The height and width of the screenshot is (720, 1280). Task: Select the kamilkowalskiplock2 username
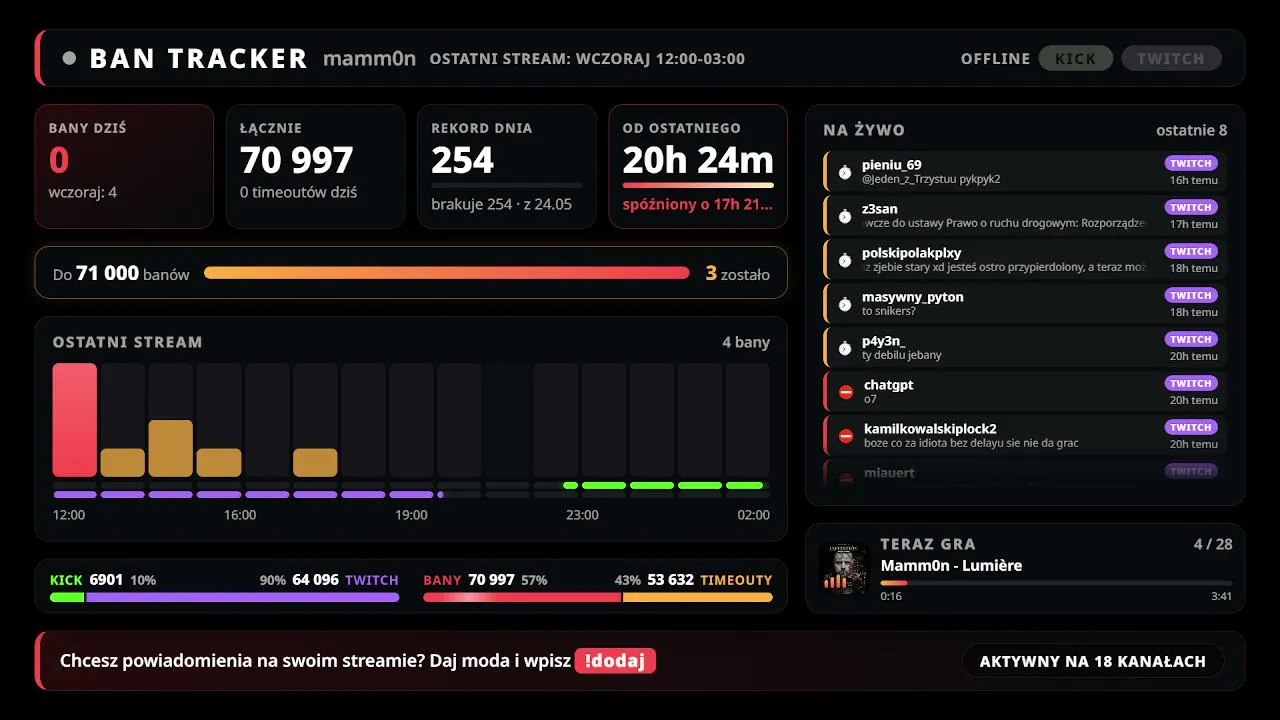(930, 429)
